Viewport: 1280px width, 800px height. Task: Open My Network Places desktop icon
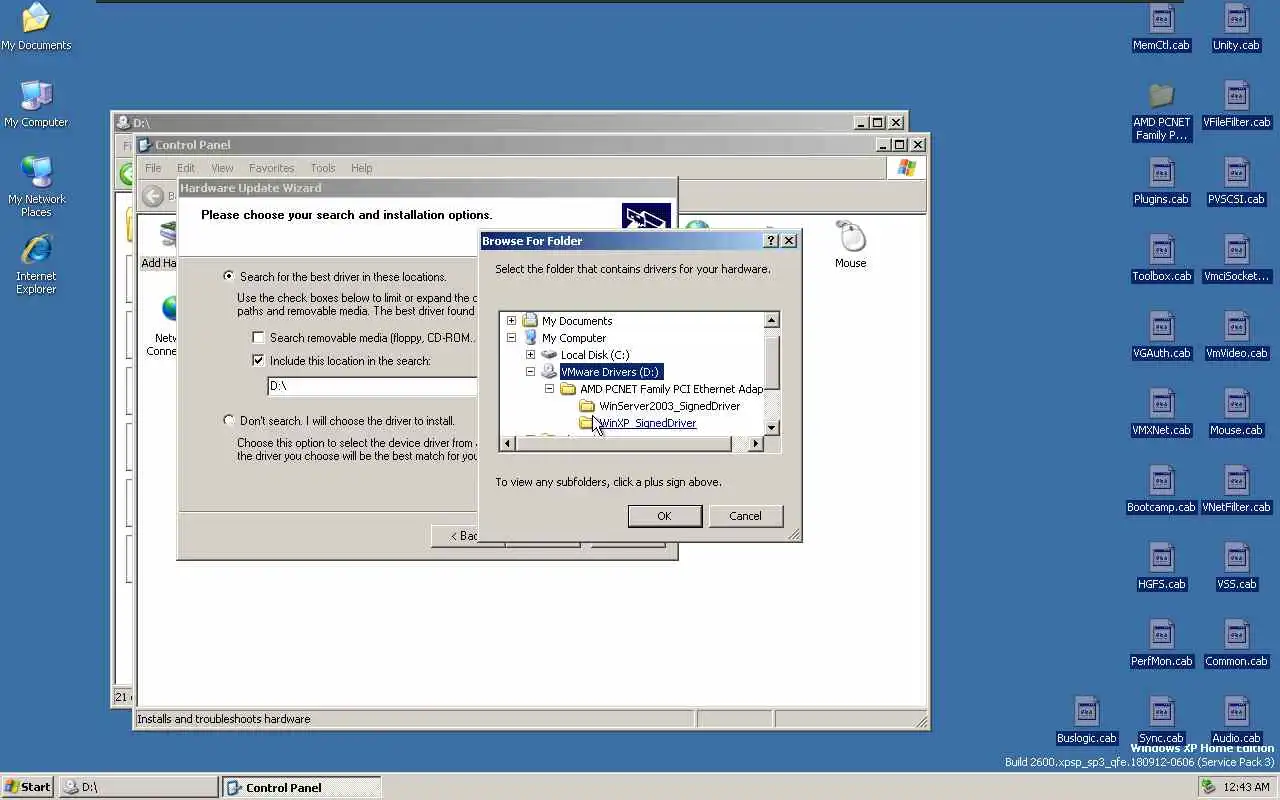tap(36, 186)
